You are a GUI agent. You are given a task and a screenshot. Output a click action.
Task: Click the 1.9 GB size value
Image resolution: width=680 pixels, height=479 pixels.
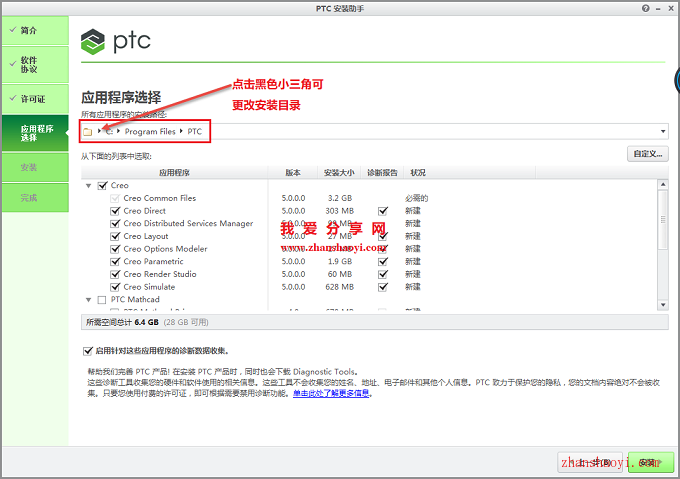coord(340,261)
